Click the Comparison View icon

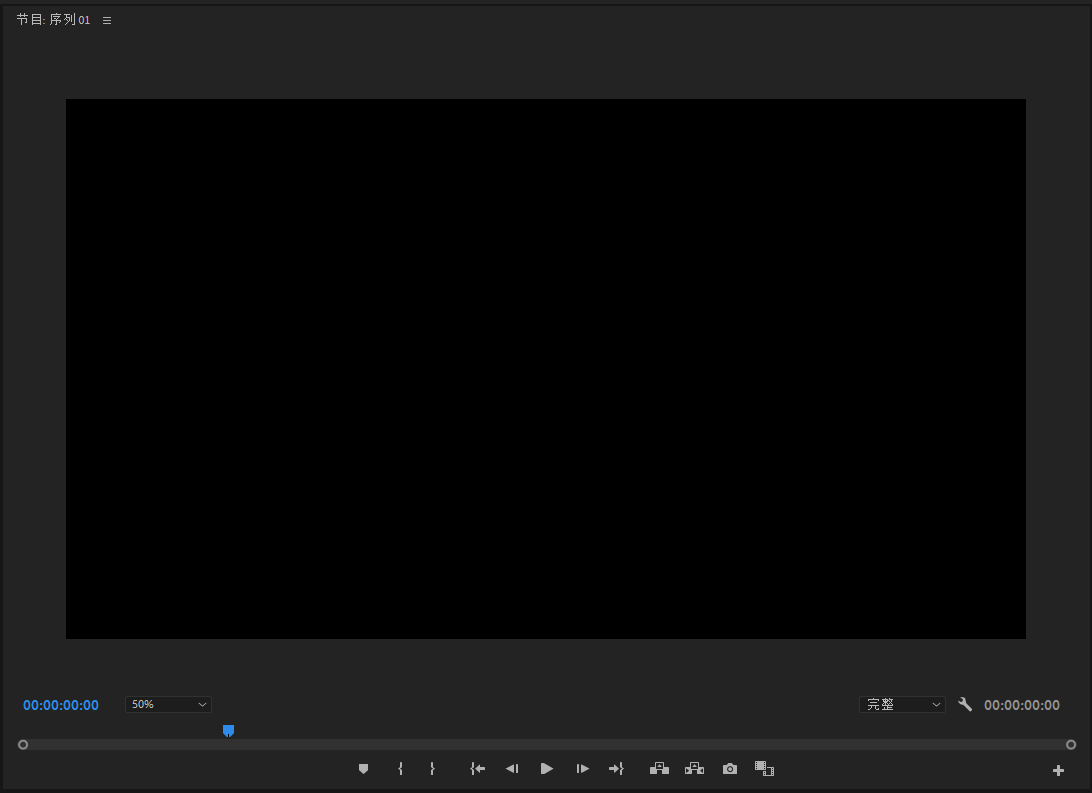[765, 769]
